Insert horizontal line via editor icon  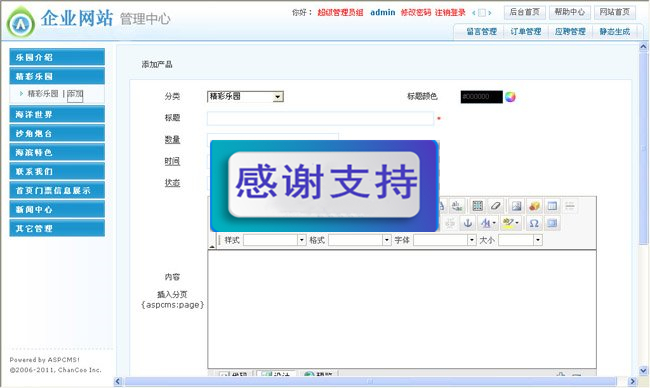click(x=570, y=206)
